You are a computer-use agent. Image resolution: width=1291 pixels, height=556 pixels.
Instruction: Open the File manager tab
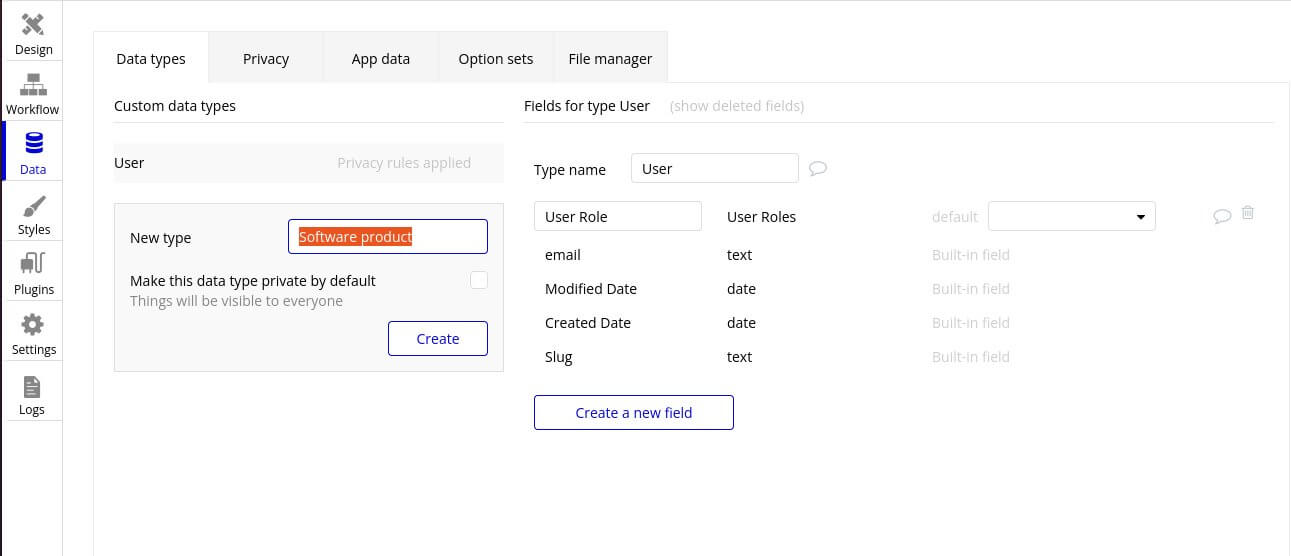610,59
